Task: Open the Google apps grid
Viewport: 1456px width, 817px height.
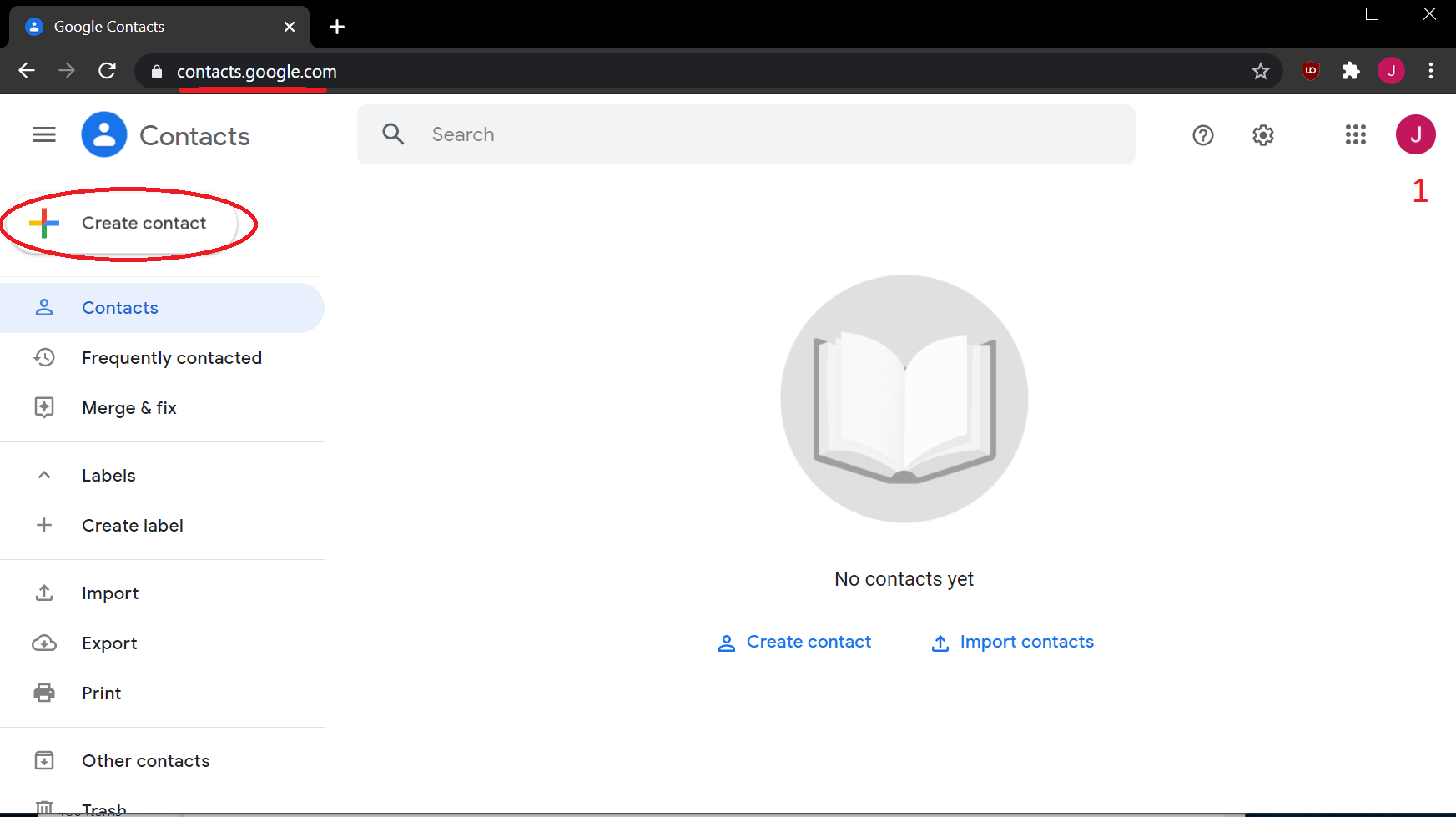Action: [x=1355, y=134]
